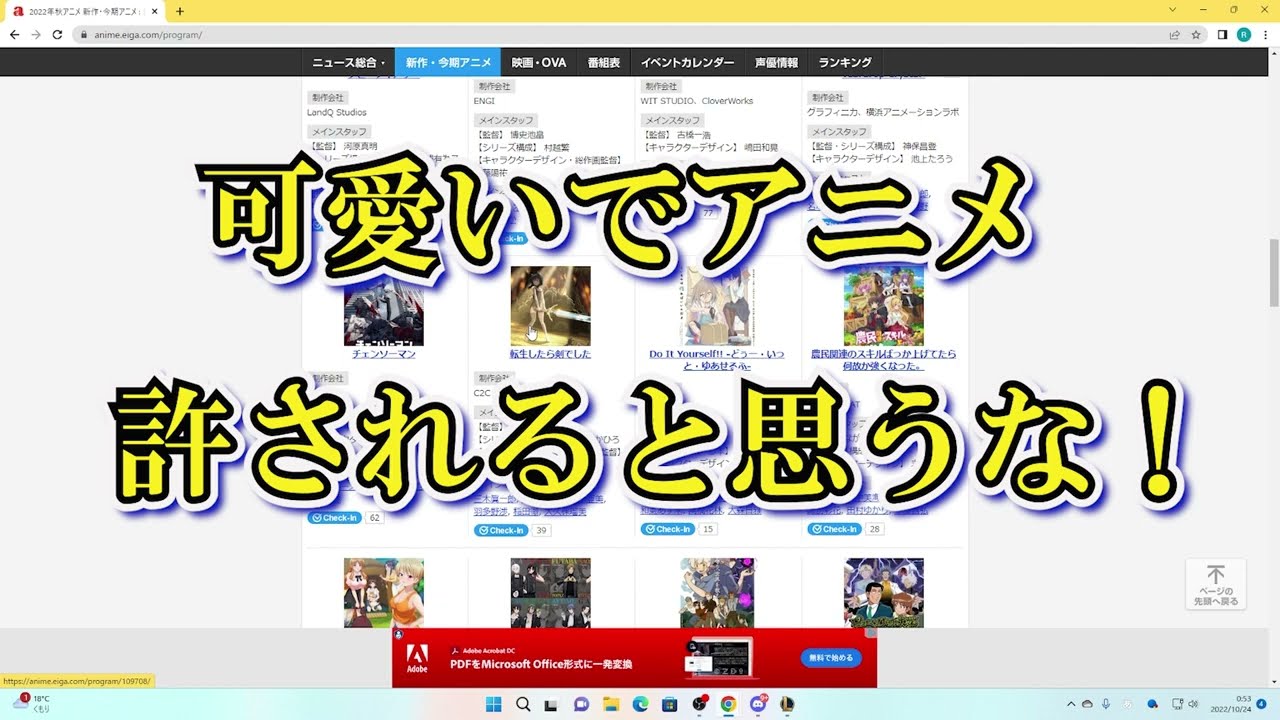Launch File Explorer from the taskbar
Viewport: 1280px width, 720px height.
[611, 704]
